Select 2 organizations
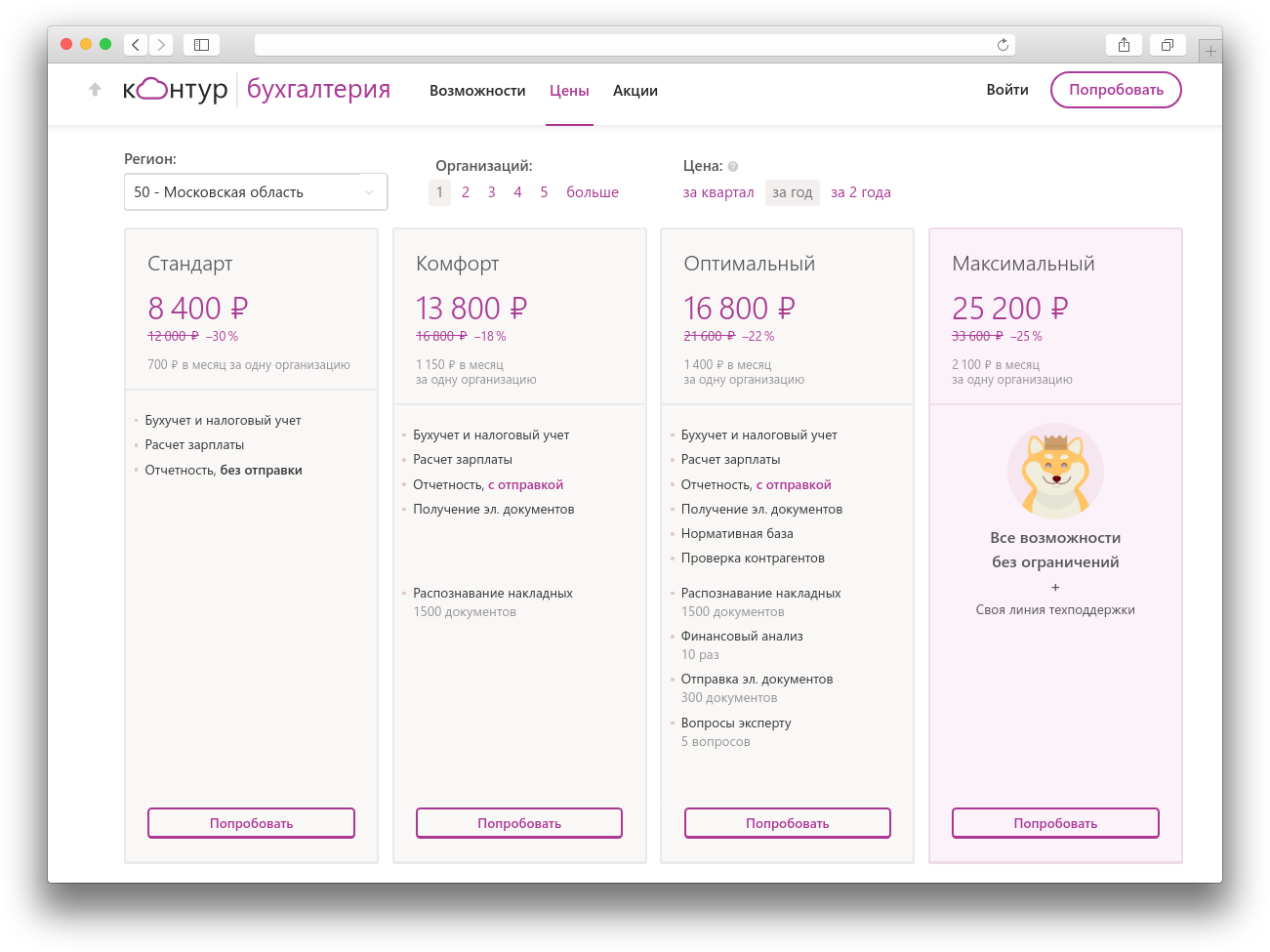 point(466,192)
